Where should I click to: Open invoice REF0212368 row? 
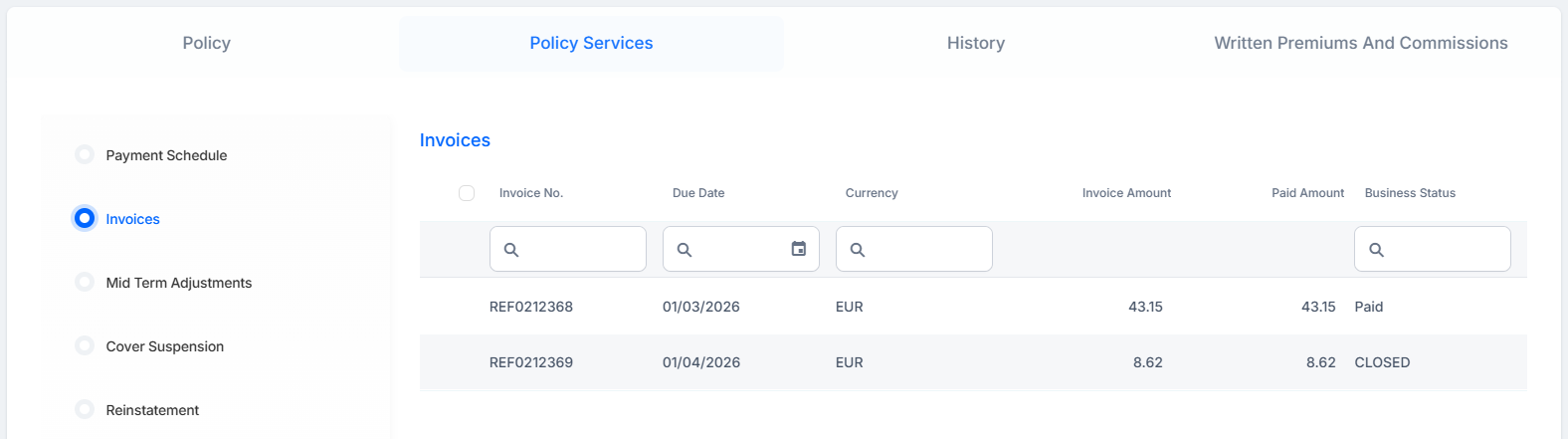973,307
